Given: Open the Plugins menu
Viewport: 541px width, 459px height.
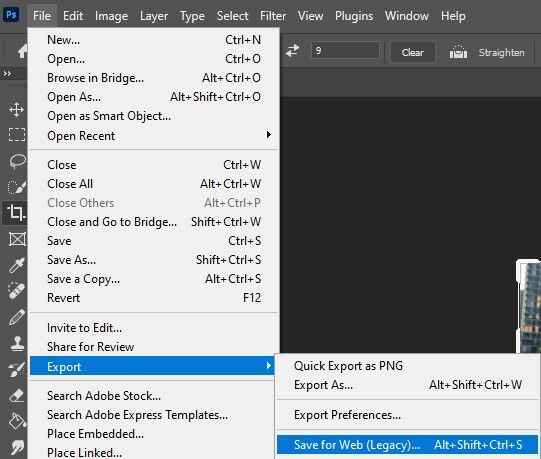Looking at the screenshot, I should pos(354,16).
